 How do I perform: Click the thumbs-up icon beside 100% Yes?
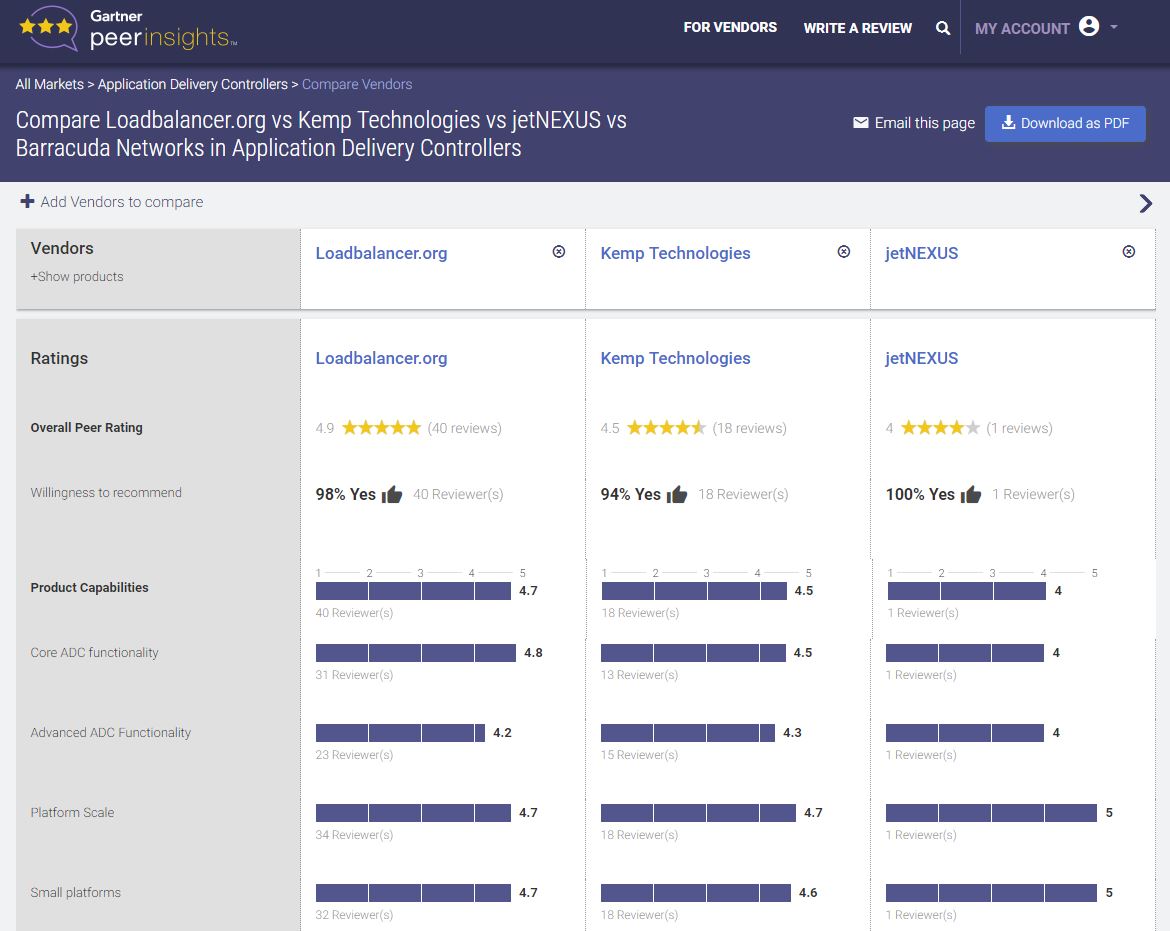click(x=971, y=494)
